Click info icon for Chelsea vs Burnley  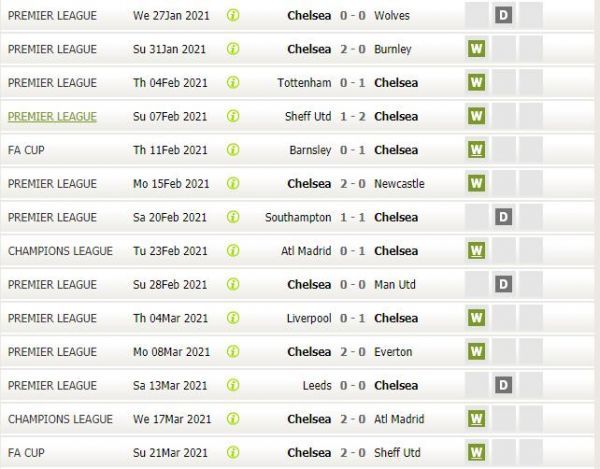(x=233, y=49)
